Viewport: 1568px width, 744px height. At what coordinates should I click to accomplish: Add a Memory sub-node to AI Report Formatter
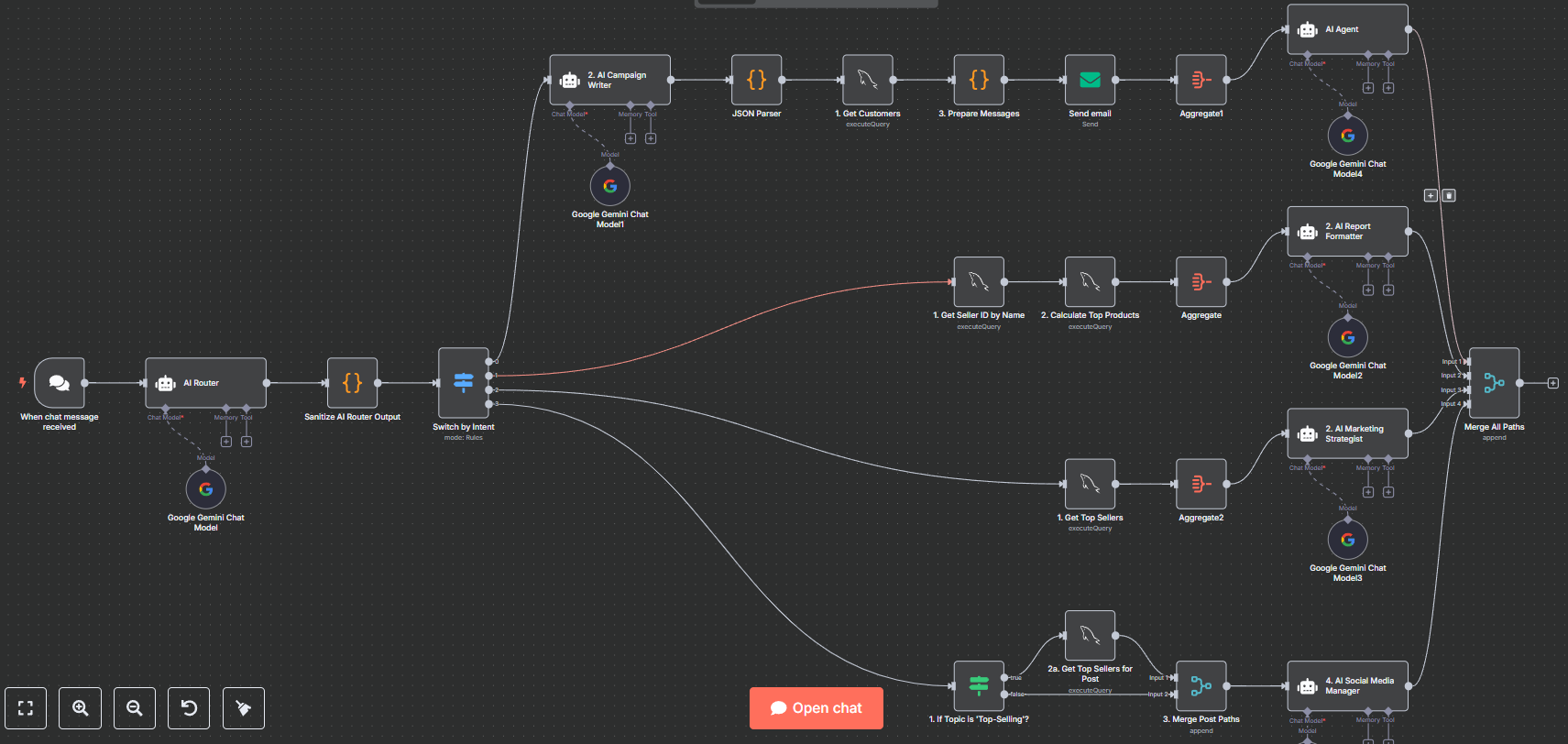(1368, 290)
